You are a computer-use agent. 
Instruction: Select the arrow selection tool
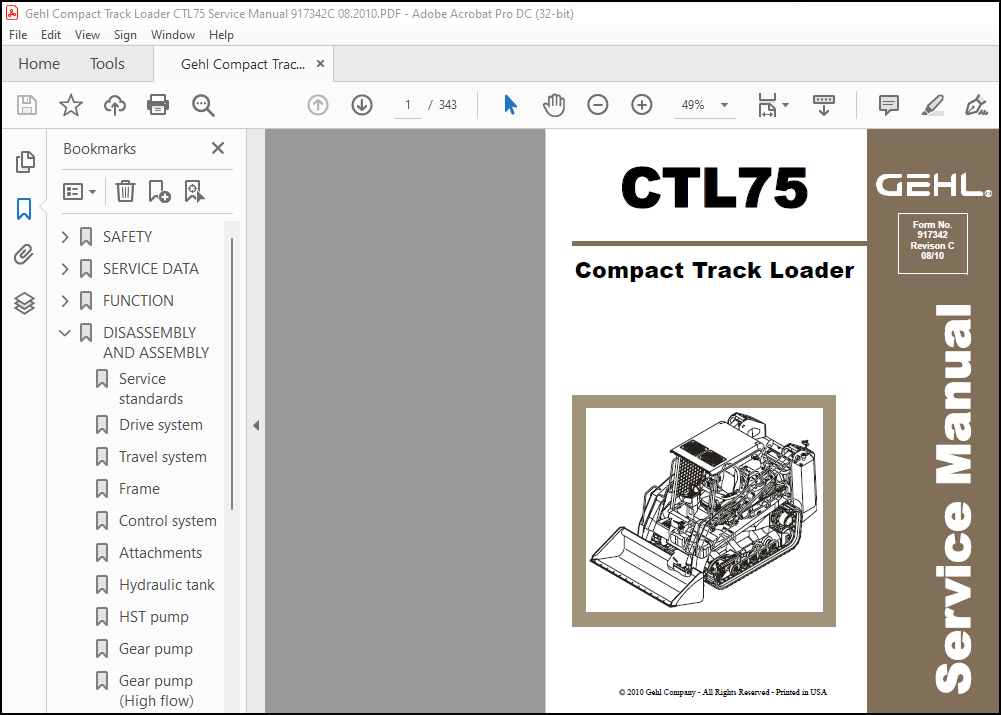pos(510,105)
